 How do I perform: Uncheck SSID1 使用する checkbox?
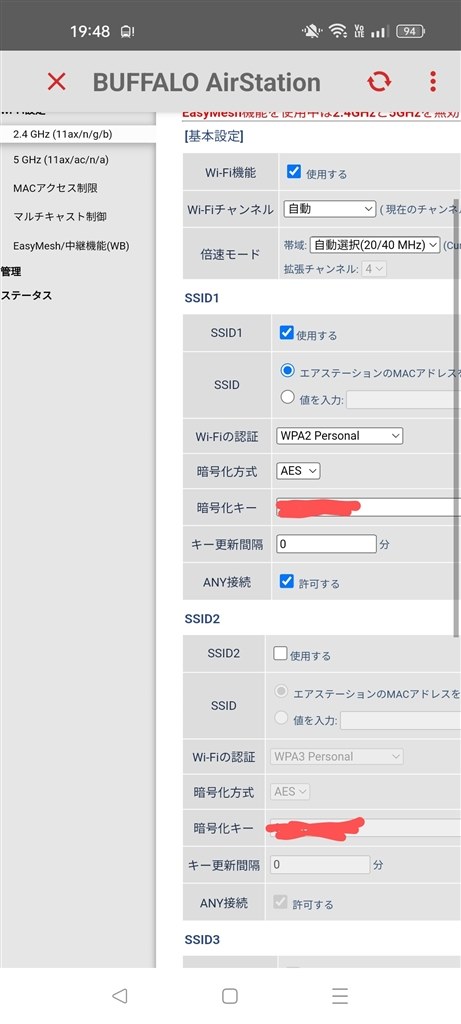click(x=286, y=332)
